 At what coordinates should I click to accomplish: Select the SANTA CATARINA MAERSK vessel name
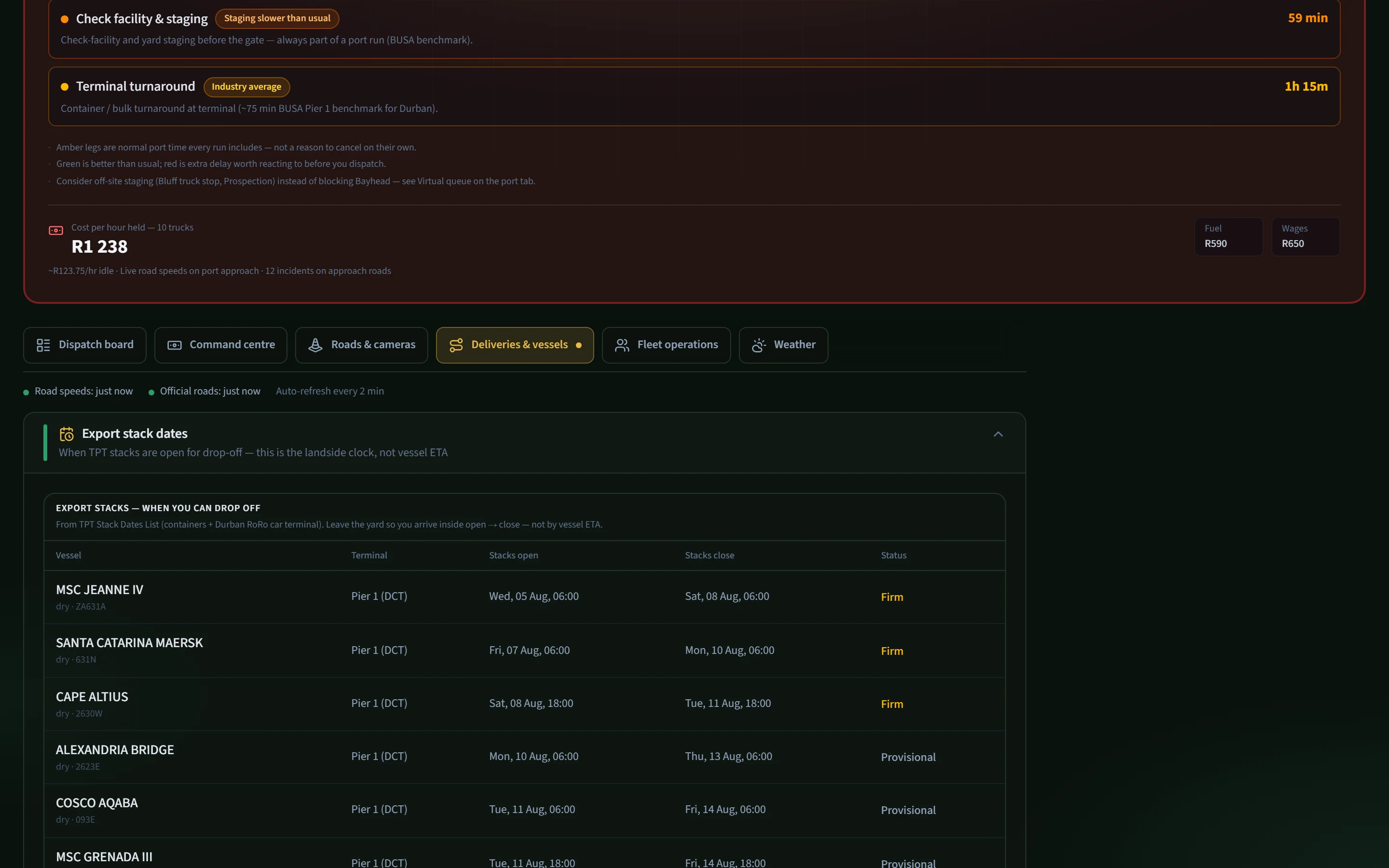click(129, 643)
